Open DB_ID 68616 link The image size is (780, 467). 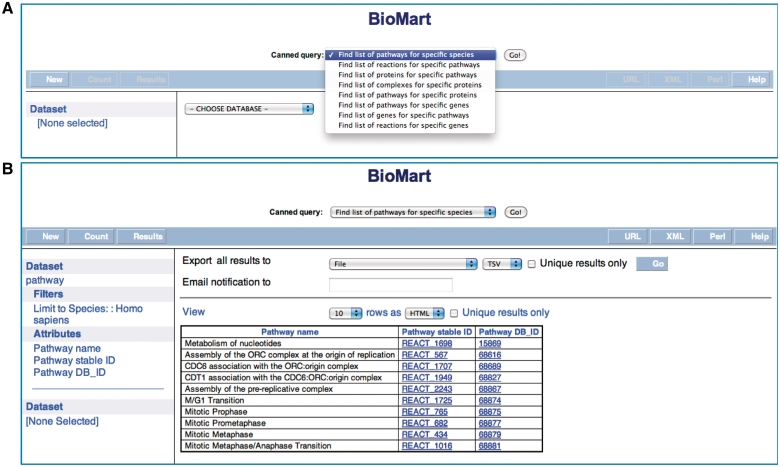click(489, 355)
